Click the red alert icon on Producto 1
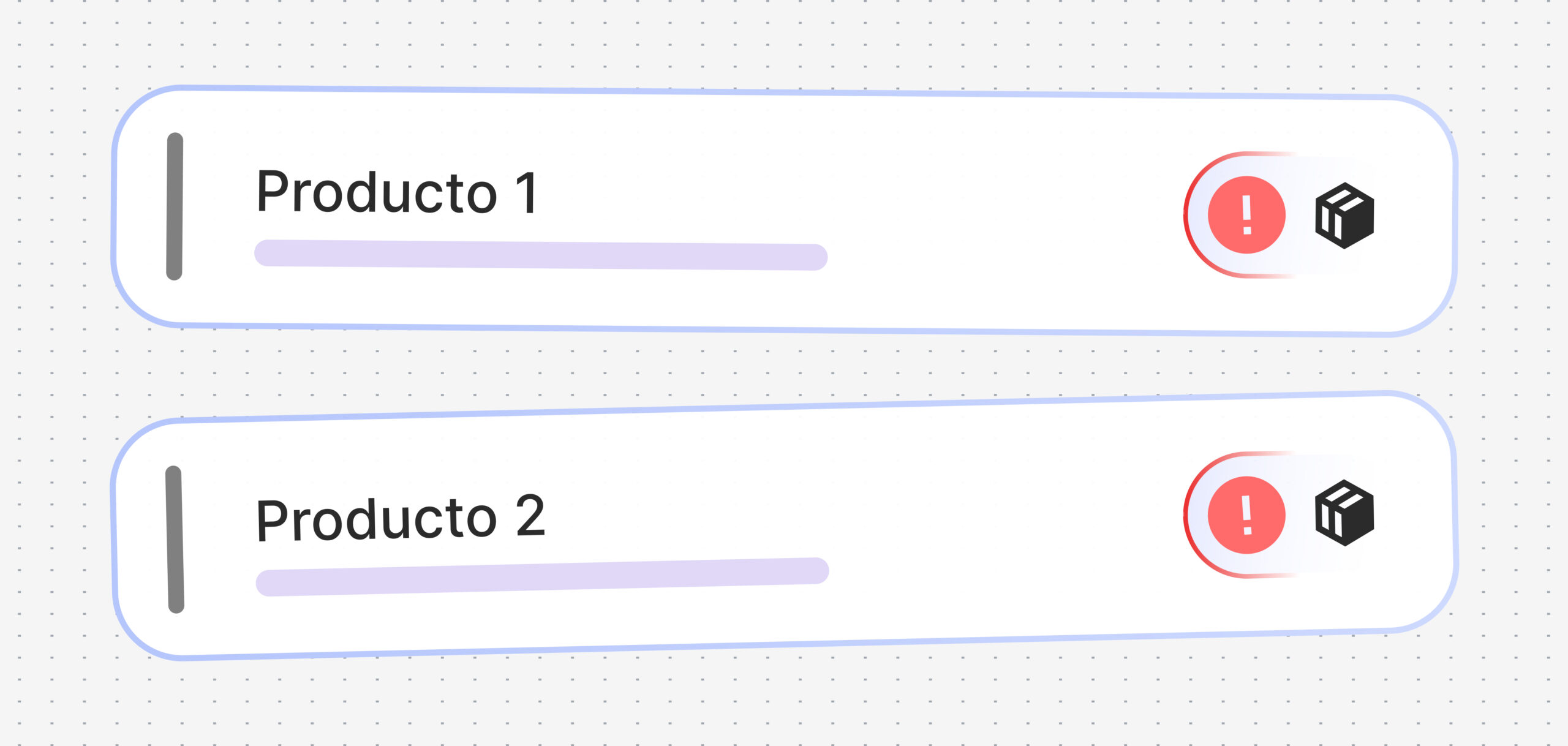This screenshot has height=746, width=1568. pos(1246,215)
